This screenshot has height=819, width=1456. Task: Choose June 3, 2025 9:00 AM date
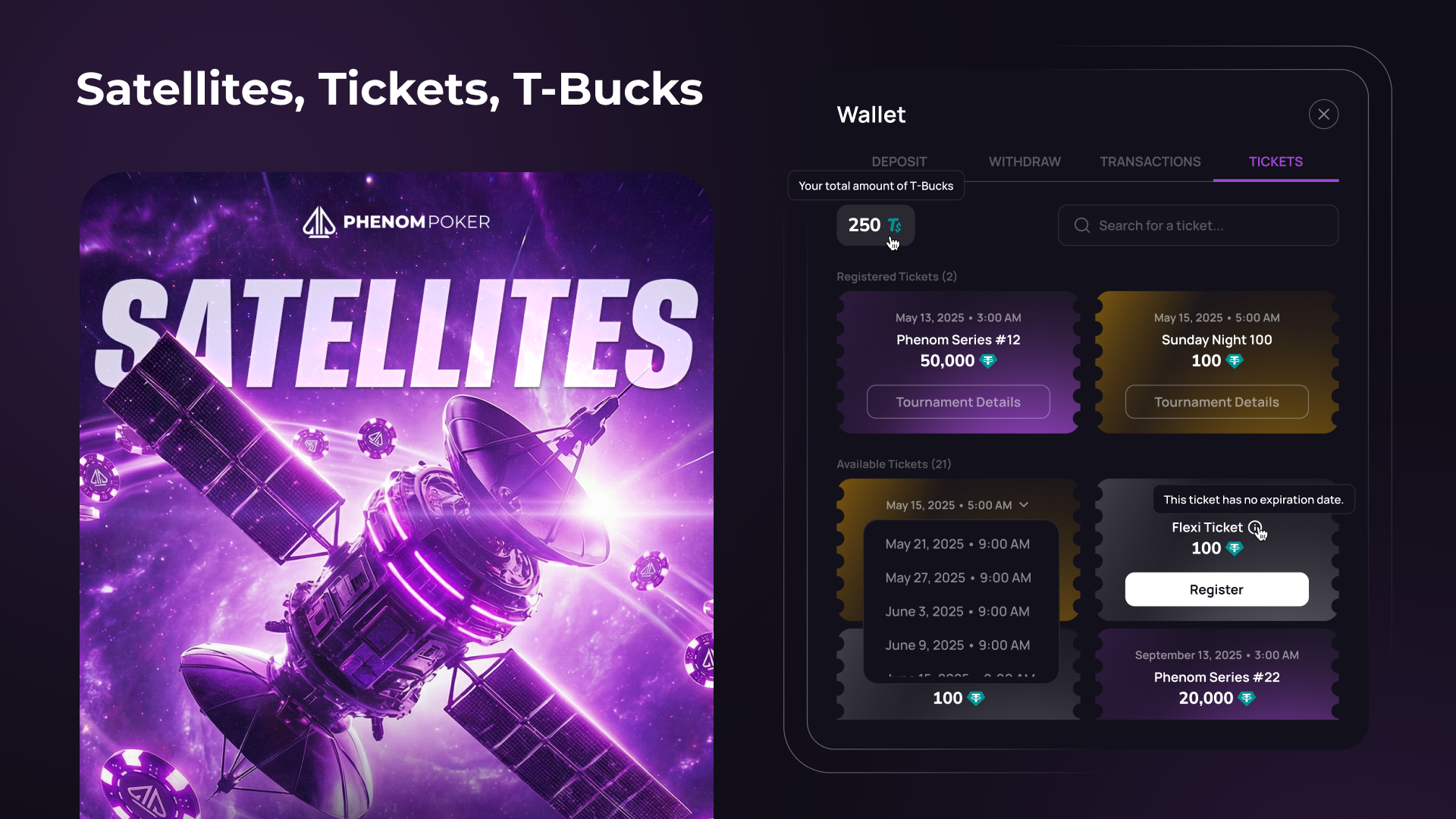957,611
